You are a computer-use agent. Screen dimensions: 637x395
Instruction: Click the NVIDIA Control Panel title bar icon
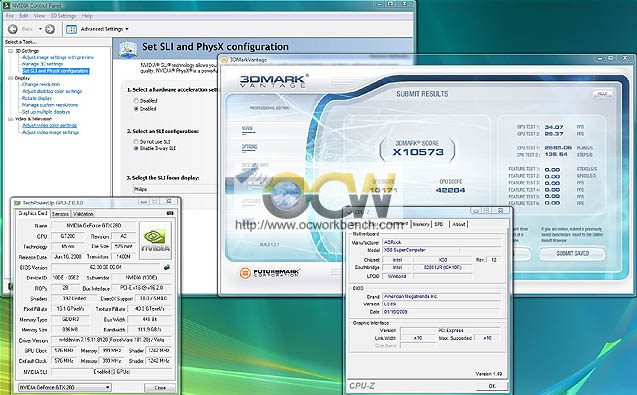tap(6, 6)
